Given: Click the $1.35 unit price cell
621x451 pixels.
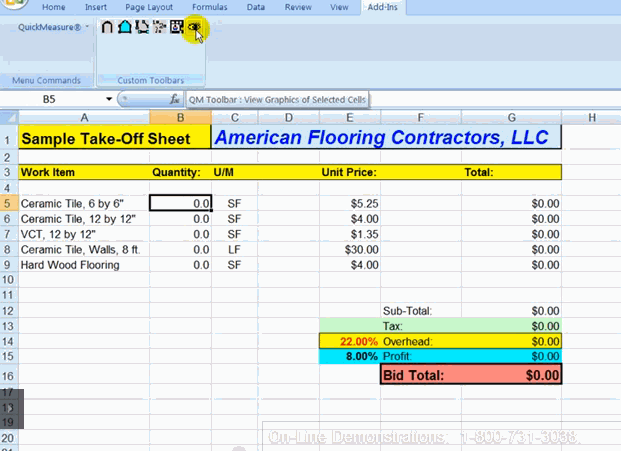Looking at the screenshot, I should point(349,234).
